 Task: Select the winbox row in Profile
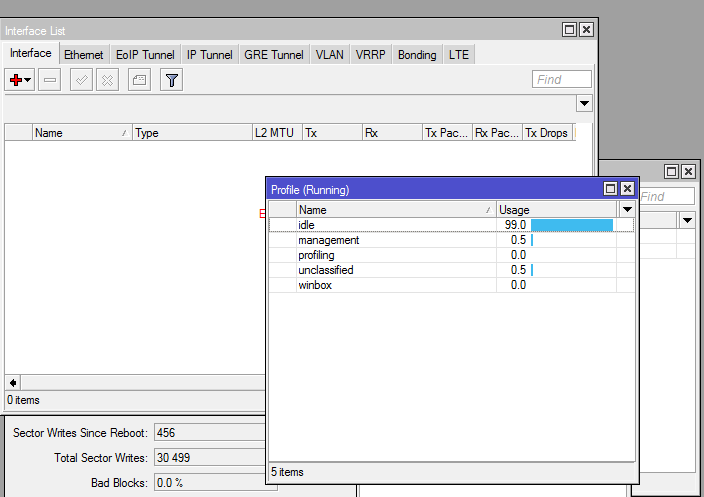(451, 285)
